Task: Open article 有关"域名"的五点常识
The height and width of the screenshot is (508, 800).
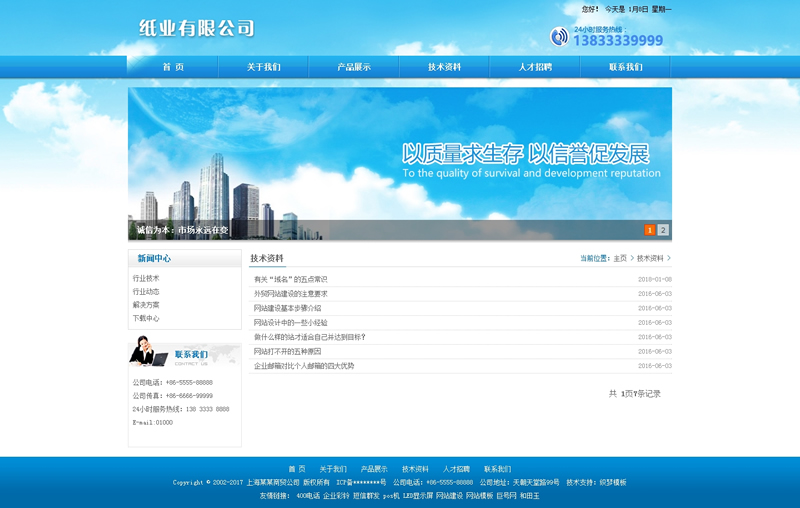Action: [291, 280]
